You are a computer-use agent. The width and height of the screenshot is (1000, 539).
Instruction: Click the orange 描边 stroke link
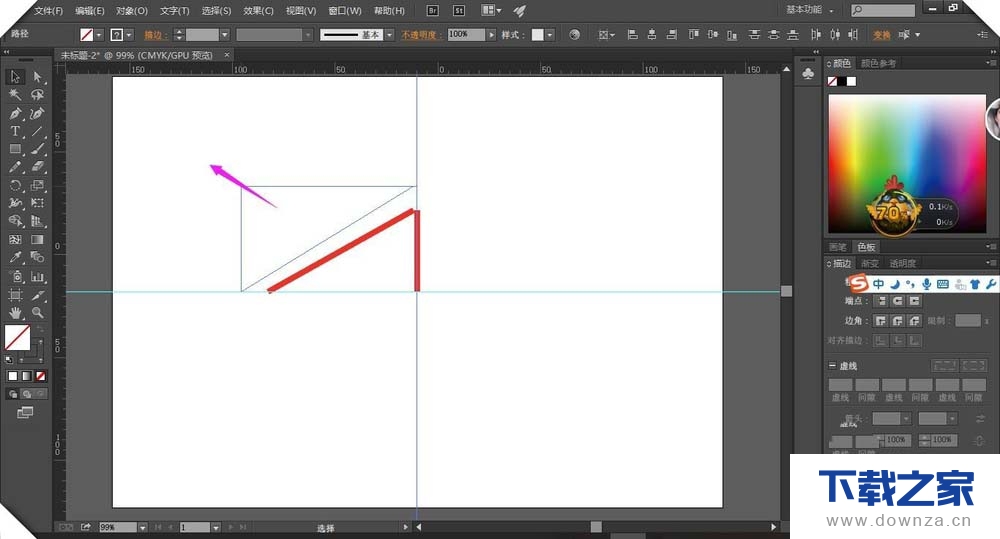click(x=153, y=35)
